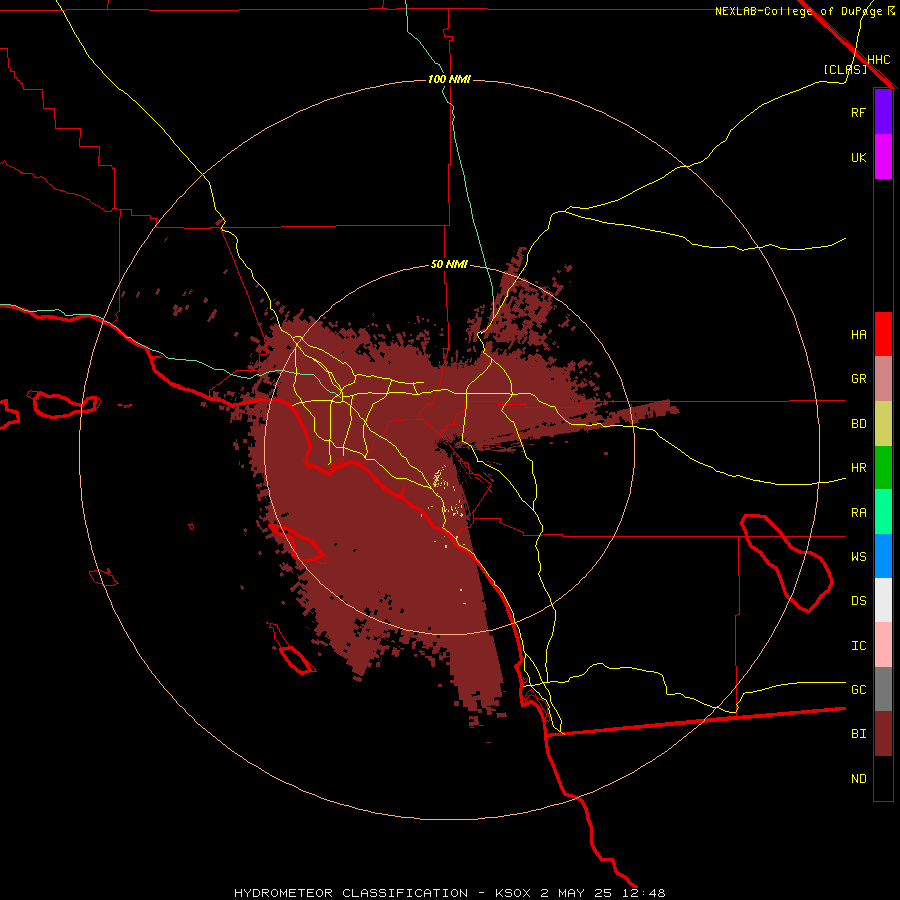Screen dimensions: 900x900
Task: Click the DS white legend swatch
Action: (883, 600)
